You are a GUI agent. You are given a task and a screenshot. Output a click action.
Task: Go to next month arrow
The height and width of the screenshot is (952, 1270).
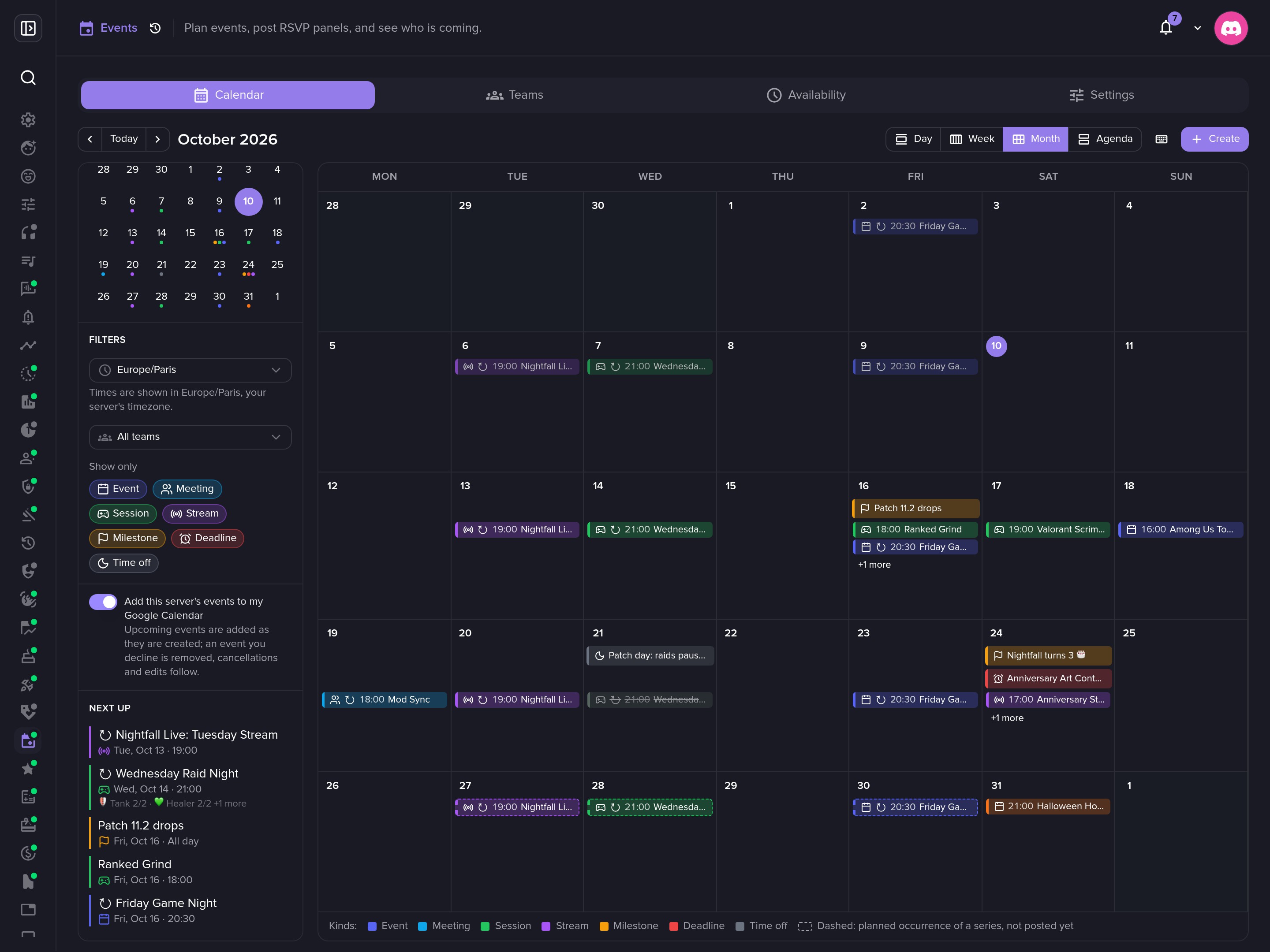[158, 139]
